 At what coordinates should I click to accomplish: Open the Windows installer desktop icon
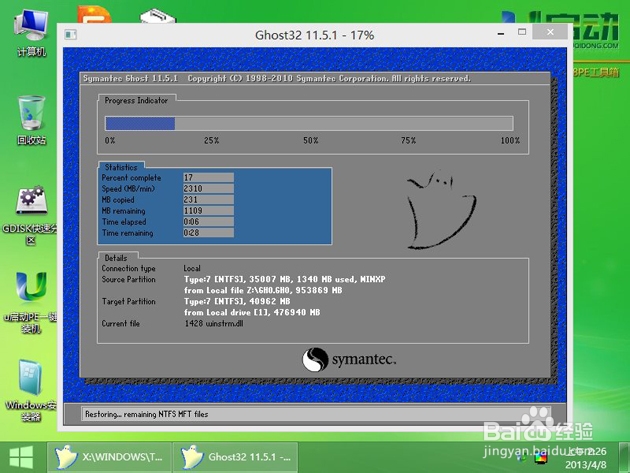(31, 391)
